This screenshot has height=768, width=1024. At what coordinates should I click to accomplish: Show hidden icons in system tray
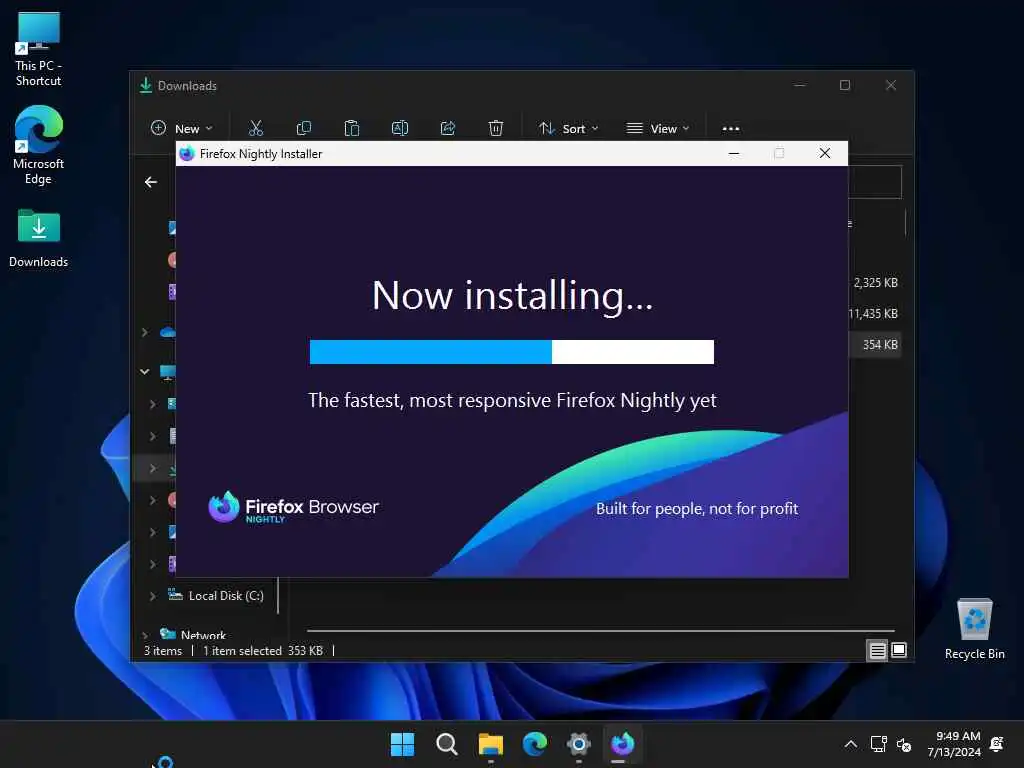pos(850,744)
